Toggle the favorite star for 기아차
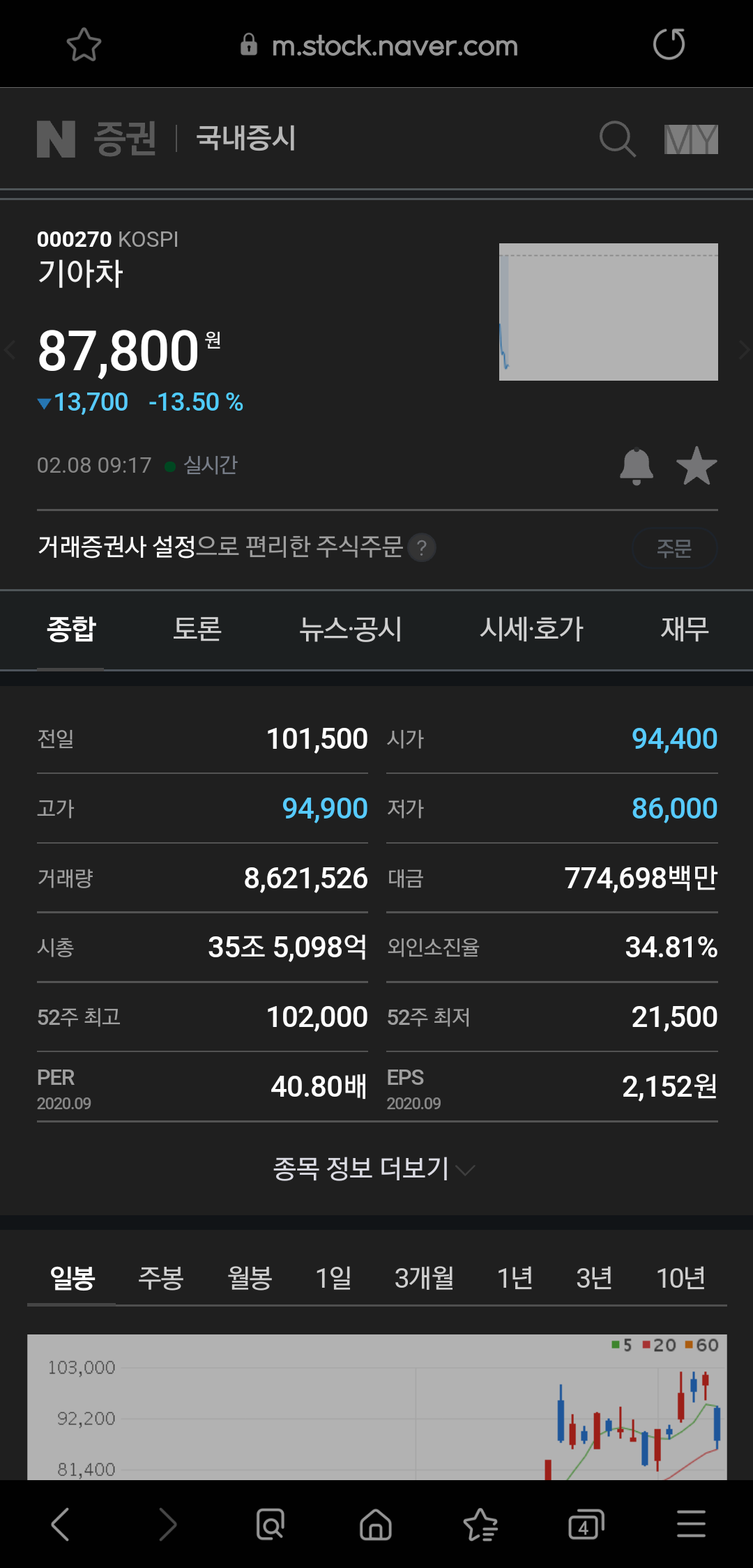The width and height of the screenshot is (753, 1568). pyautogui.click(x=697, y=466)
